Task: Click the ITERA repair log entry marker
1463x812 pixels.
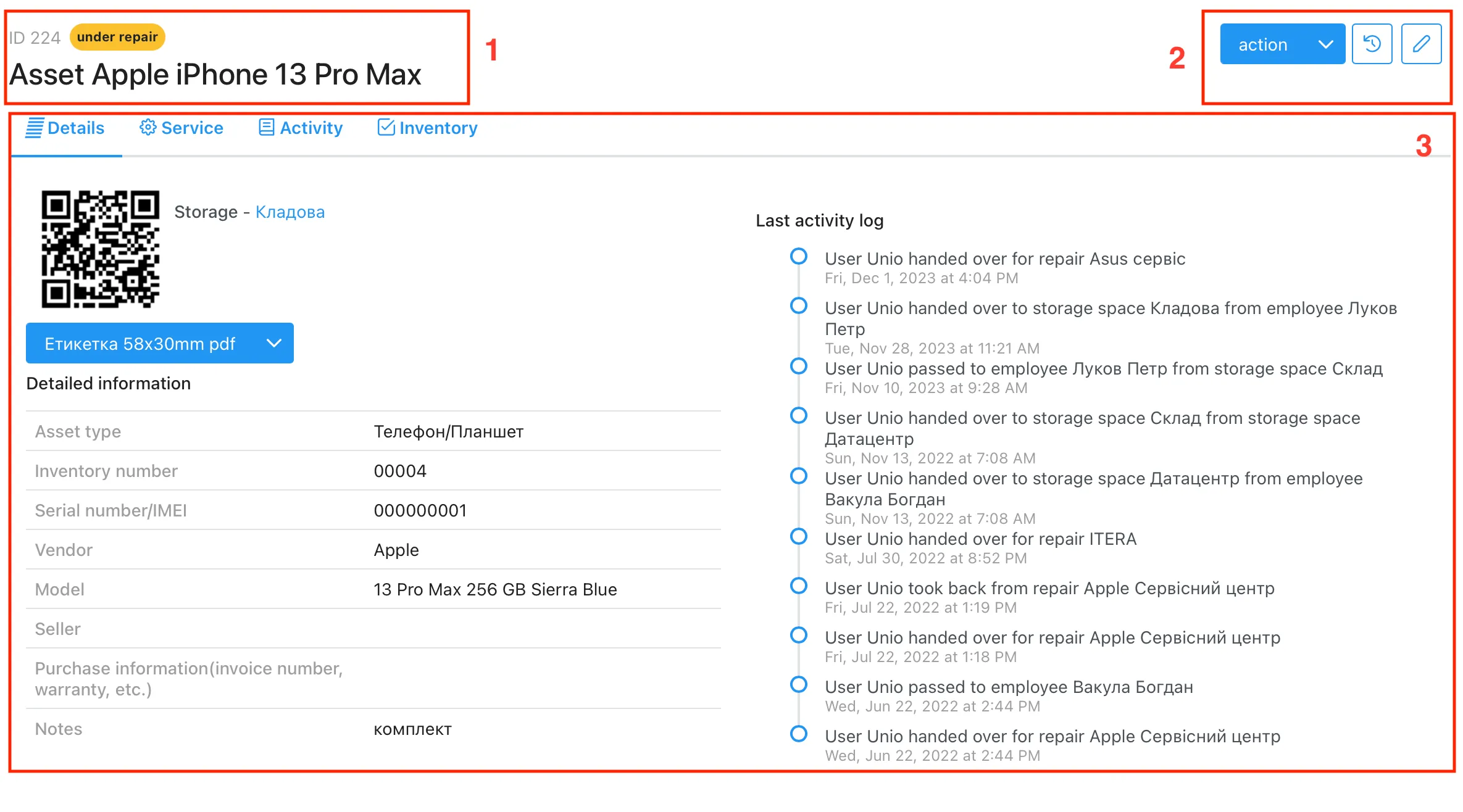Action: (798, 536)
